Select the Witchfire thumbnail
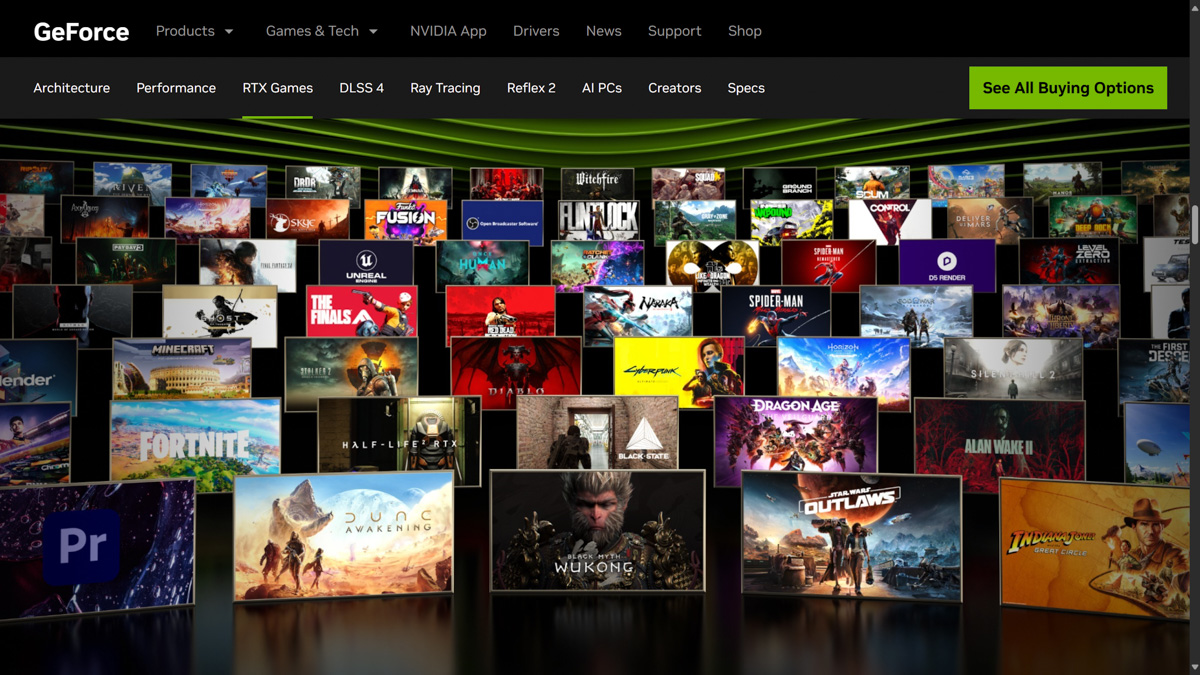 click(597, 183)
